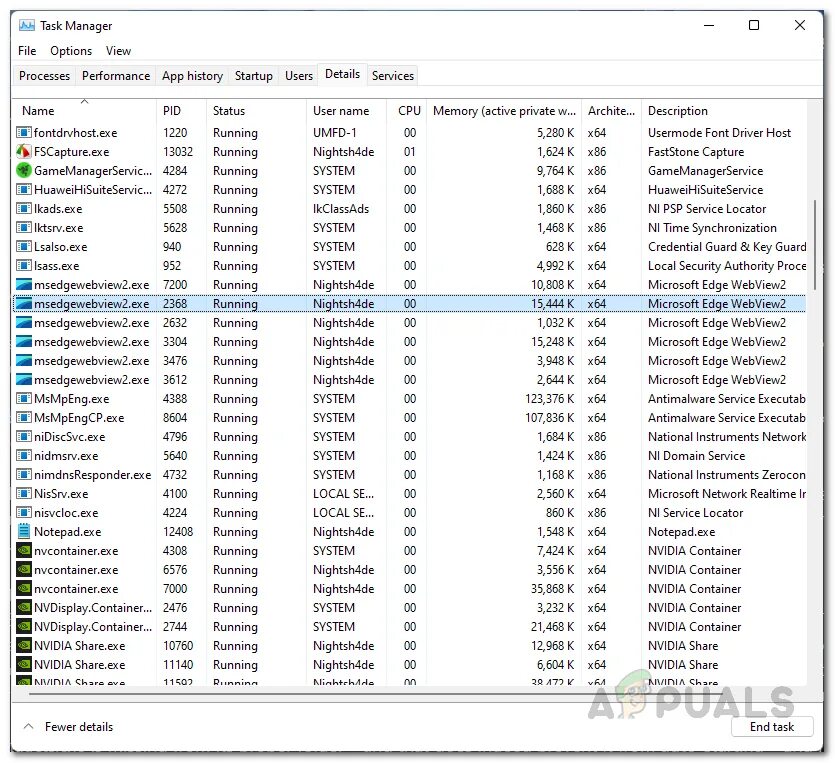Click icon of msedgewebview2.exe PID 7200

pyautogui.click(x=23, y=284)
